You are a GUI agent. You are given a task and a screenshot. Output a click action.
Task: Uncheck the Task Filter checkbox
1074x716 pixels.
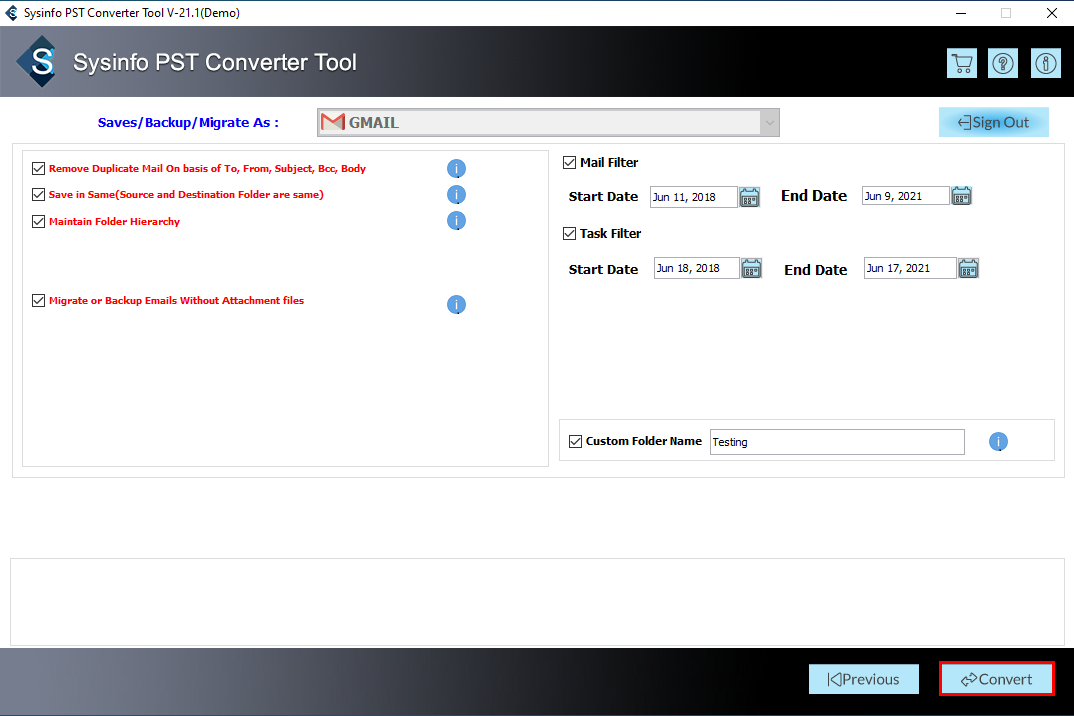(x=569, y=234)
